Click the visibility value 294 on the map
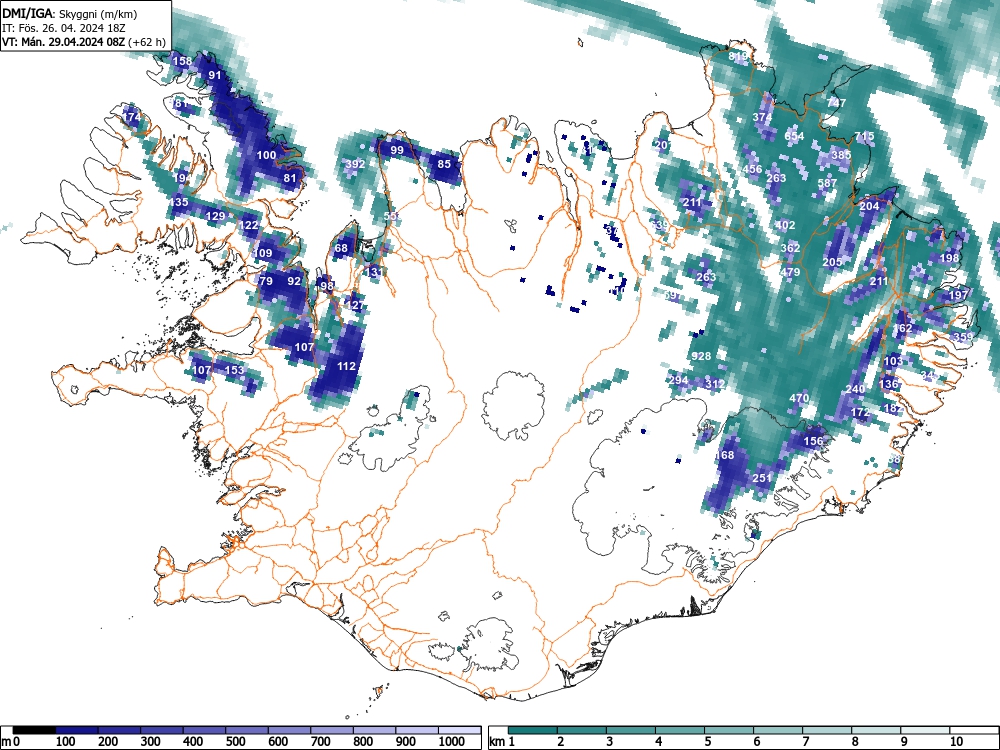 coord(678,379)
